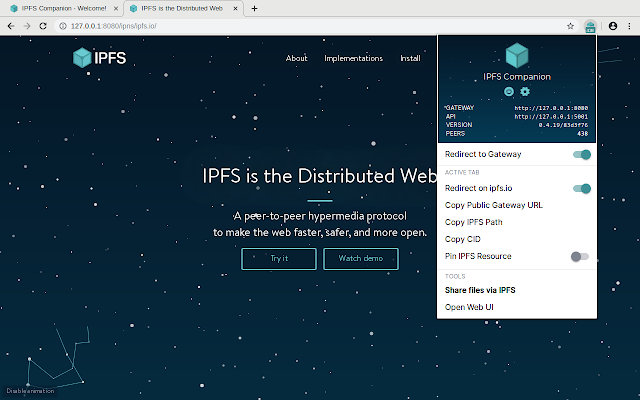Choose Share files via IPFS

click(480, 290)
